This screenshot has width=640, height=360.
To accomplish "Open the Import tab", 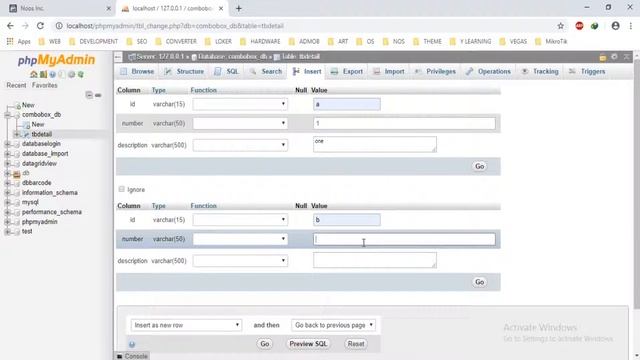I will (389, 71).
